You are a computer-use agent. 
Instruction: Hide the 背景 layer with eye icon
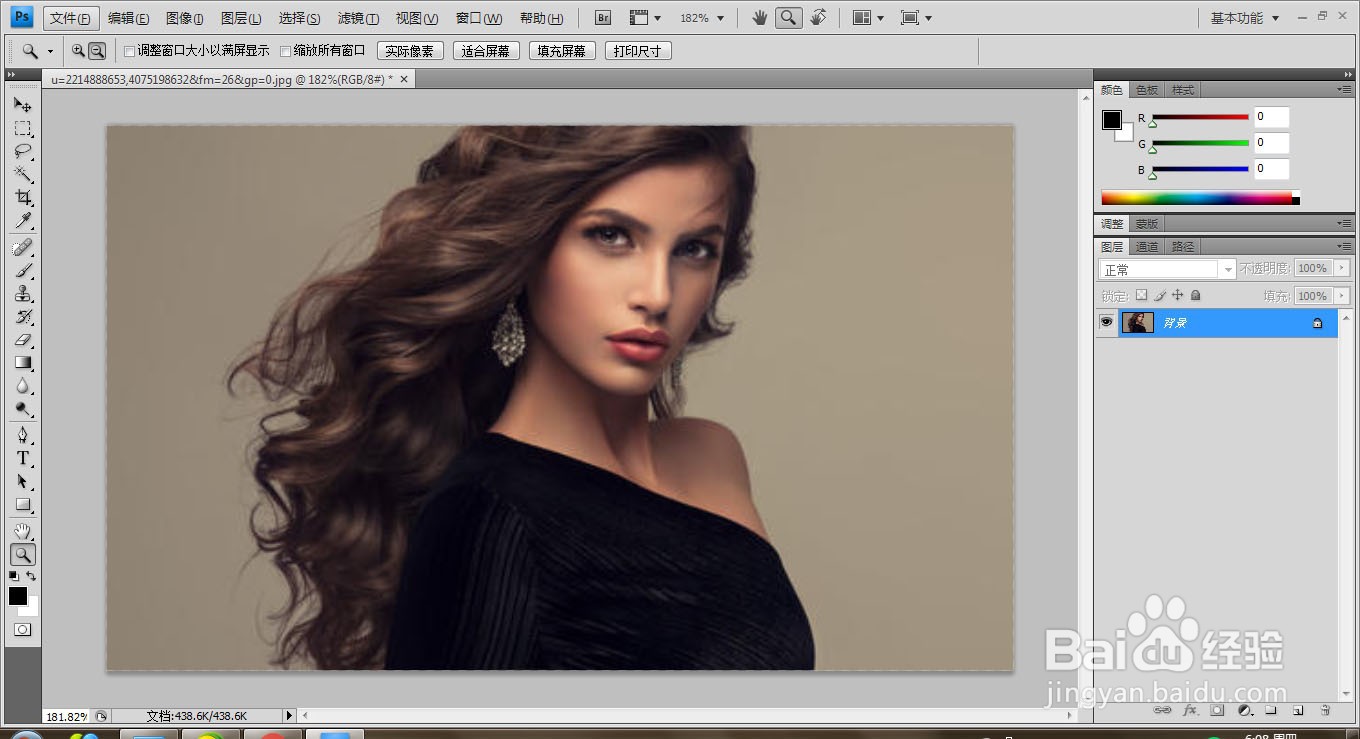(x=1106, y=322)
